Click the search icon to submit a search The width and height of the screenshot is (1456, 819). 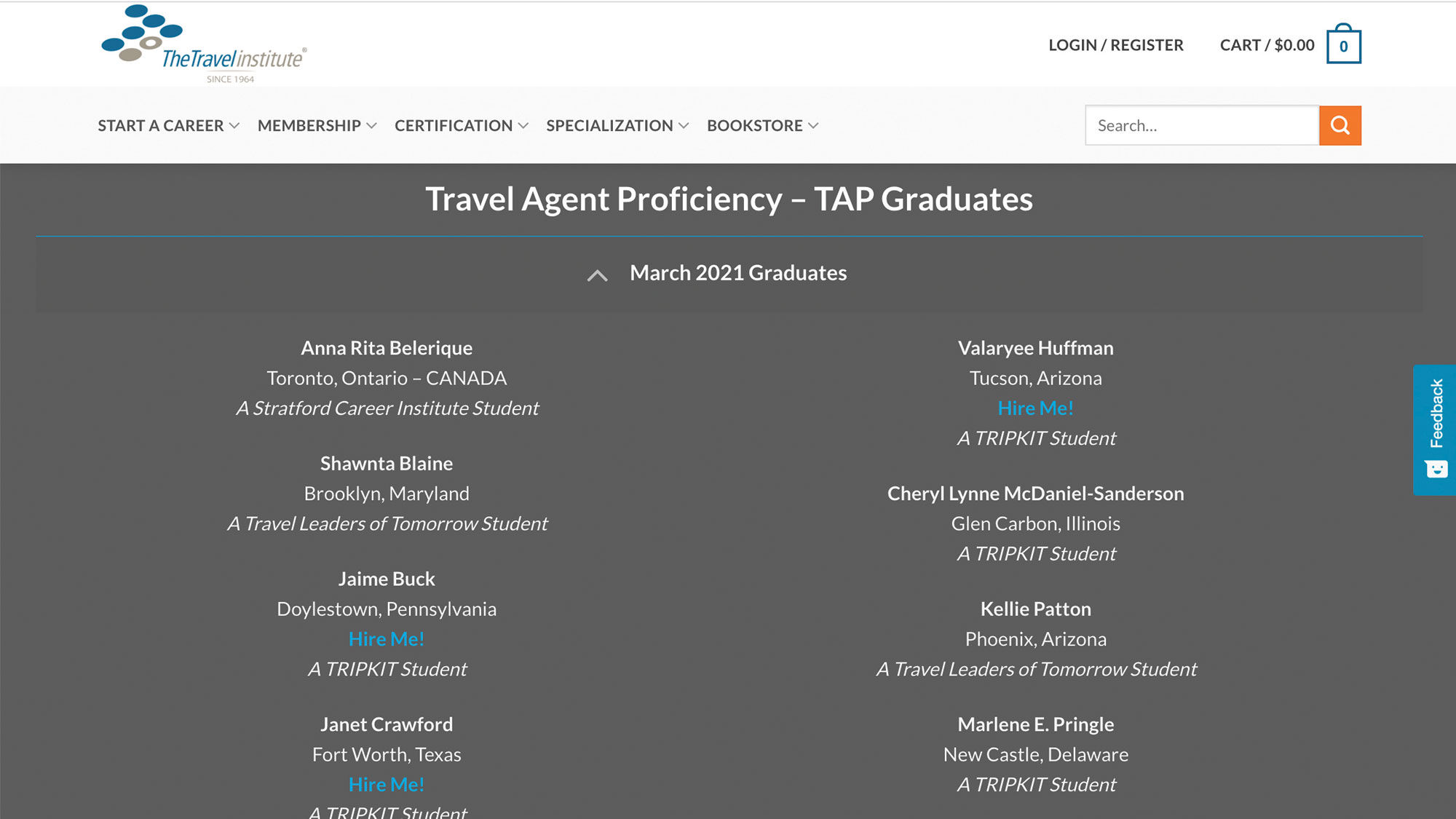(1340, 124)
